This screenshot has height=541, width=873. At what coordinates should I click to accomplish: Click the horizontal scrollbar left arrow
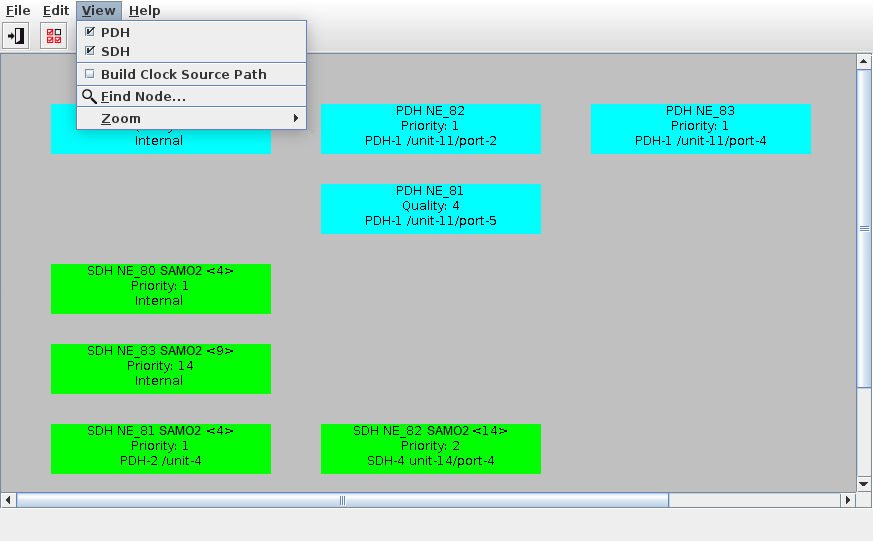point(8,500)
